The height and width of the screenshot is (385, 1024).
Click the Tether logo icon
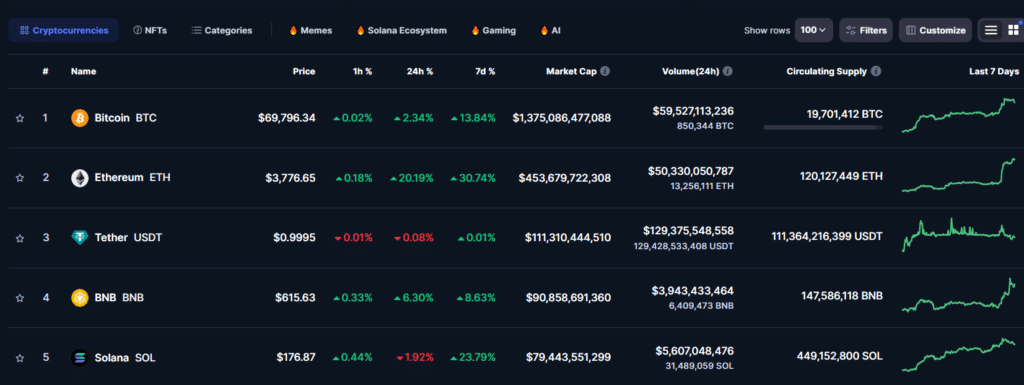(x=80, y=238)
